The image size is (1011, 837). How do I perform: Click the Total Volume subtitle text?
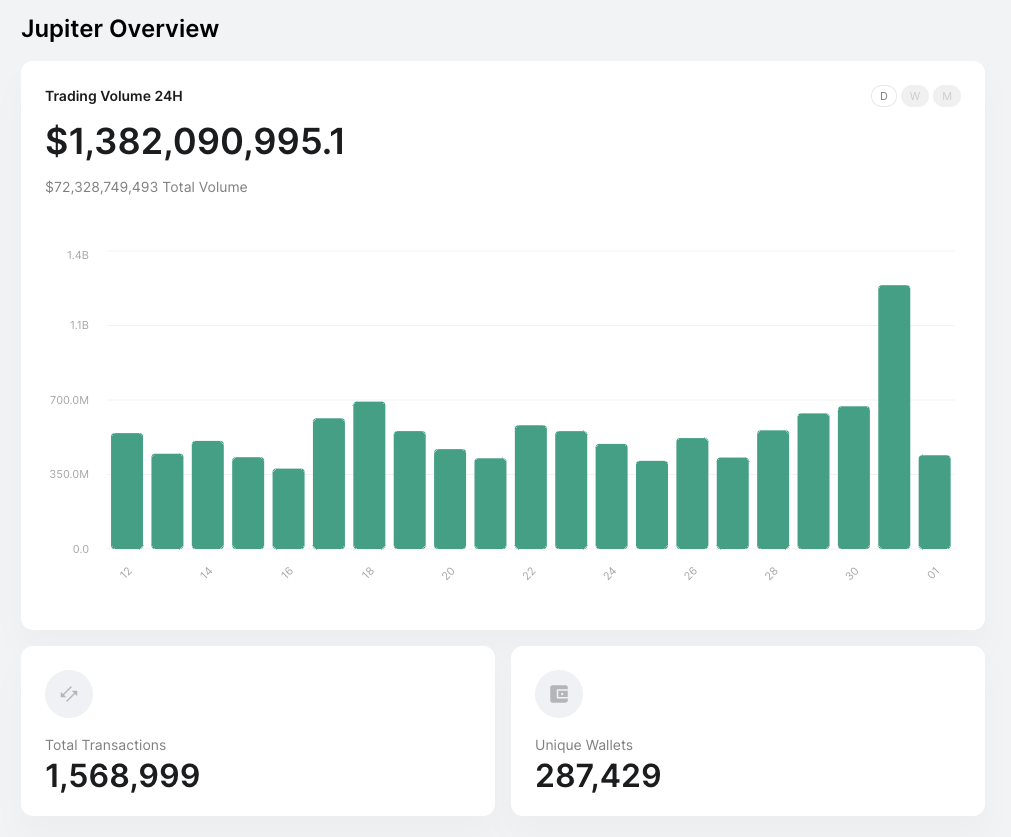146,187
